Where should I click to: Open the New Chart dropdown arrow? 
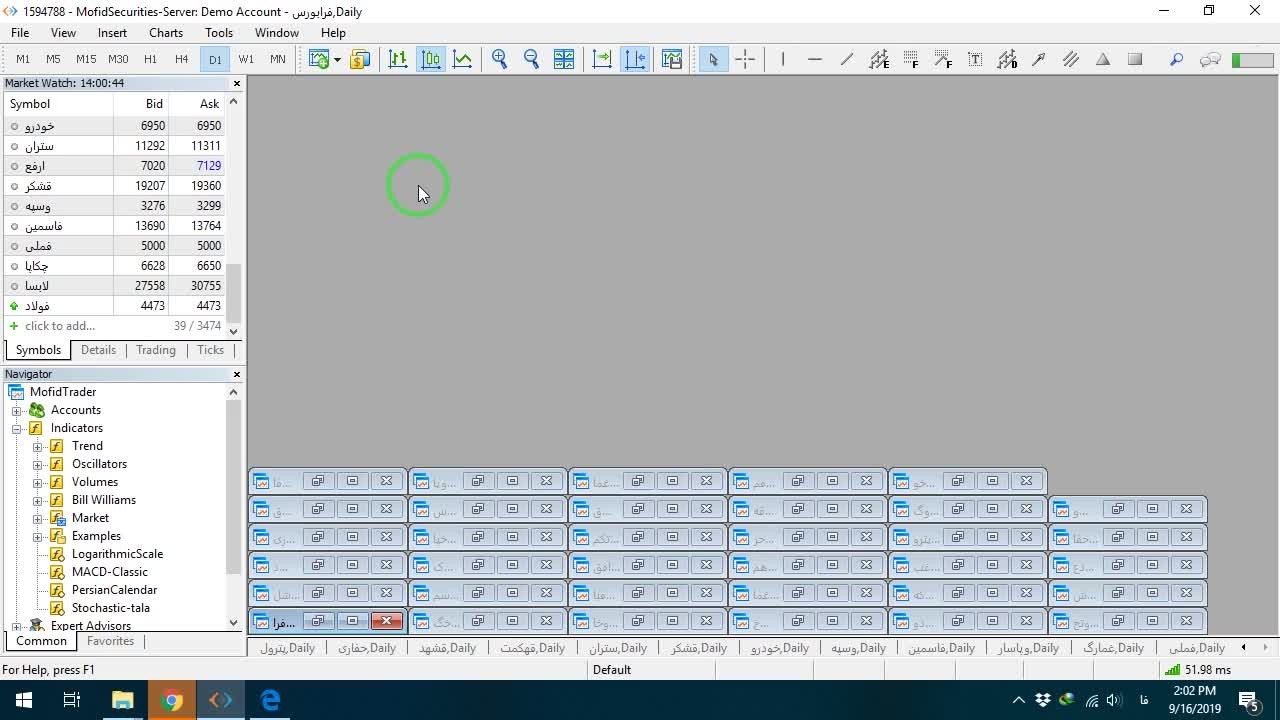(x=337, y=59)
